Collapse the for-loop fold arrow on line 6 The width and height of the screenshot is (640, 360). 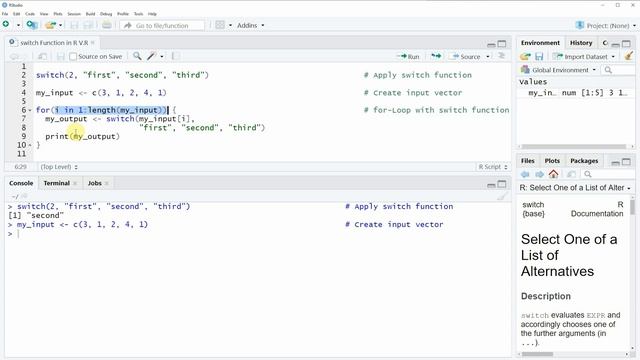tap(30, 110)
